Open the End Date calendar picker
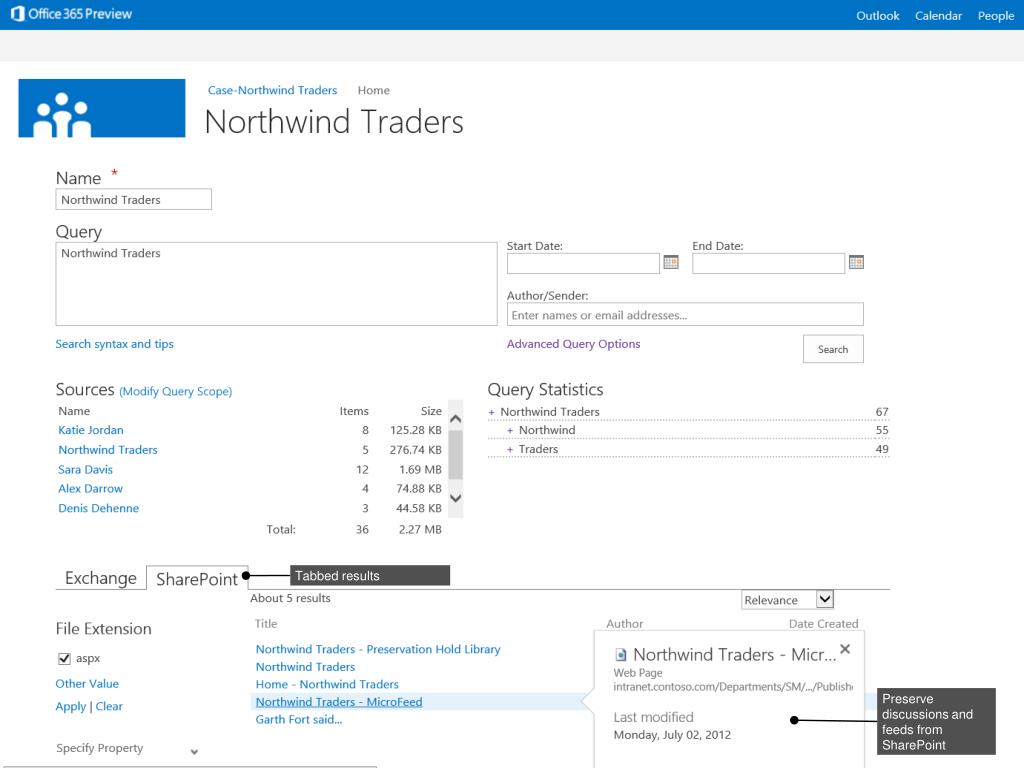This screenshot has height=768, width=1024. pos(856,263)
